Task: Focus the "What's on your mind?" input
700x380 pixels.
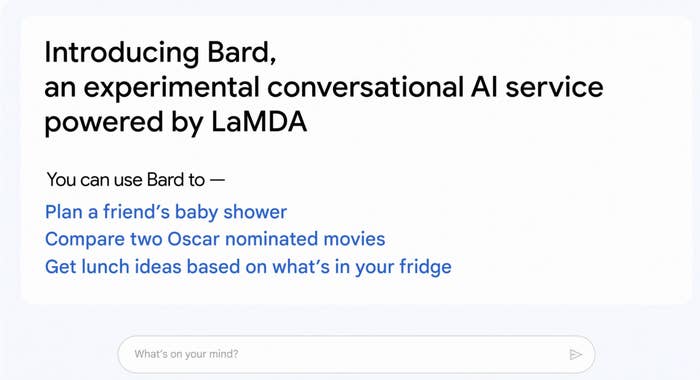Action: click(x=356, y=355)
